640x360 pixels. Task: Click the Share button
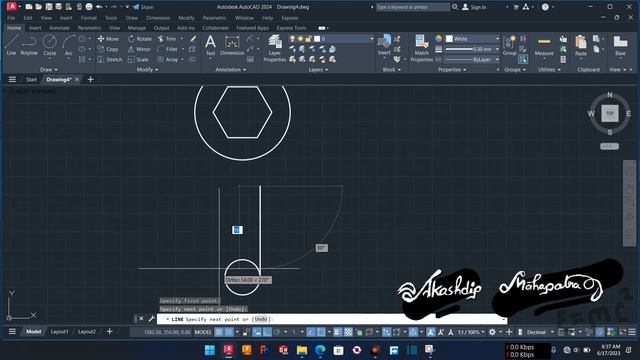tap(143, 7)
